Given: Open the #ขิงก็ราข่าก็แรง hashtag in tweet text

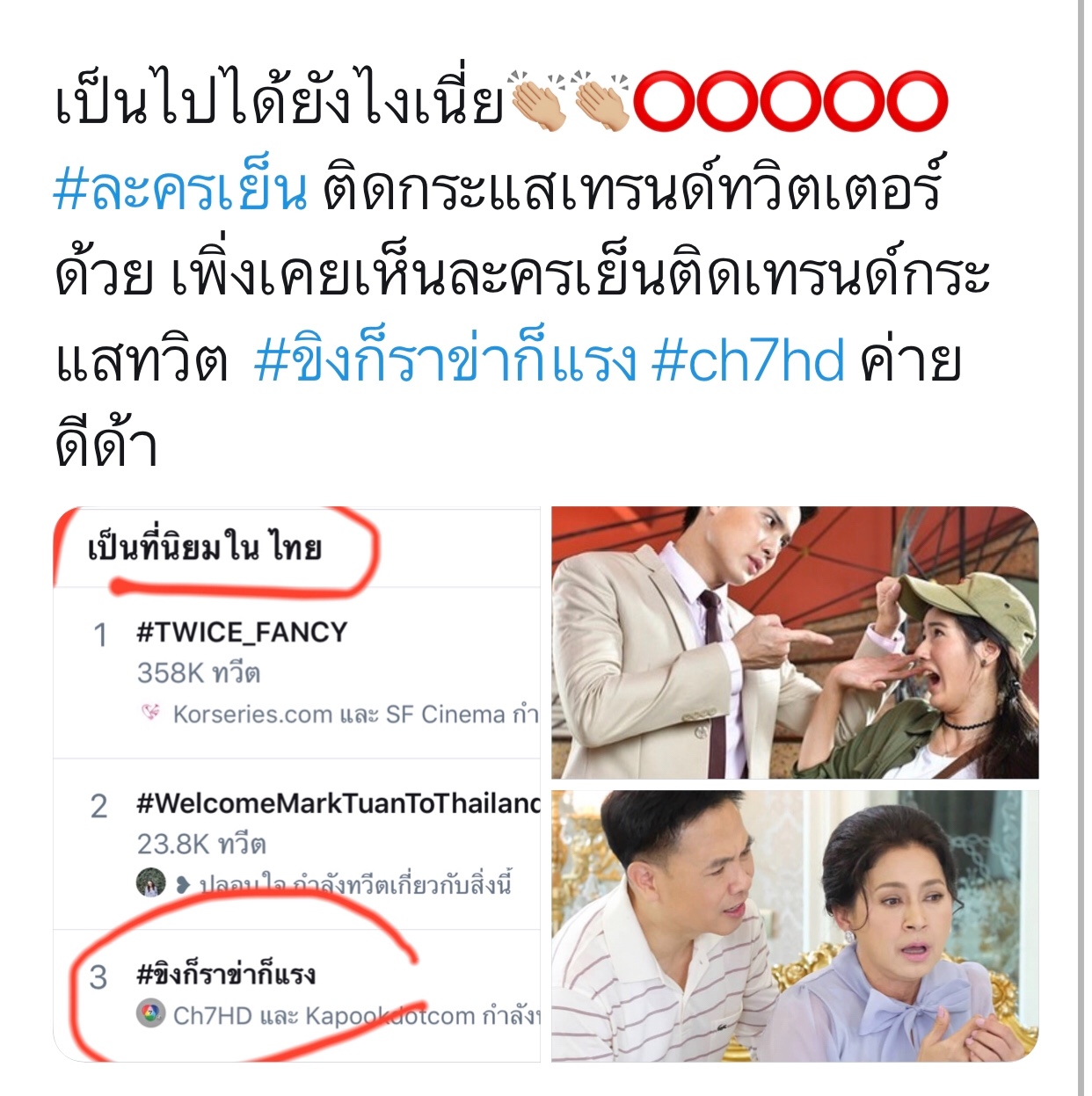Looking at the screenshot, I should click(445, 361).
